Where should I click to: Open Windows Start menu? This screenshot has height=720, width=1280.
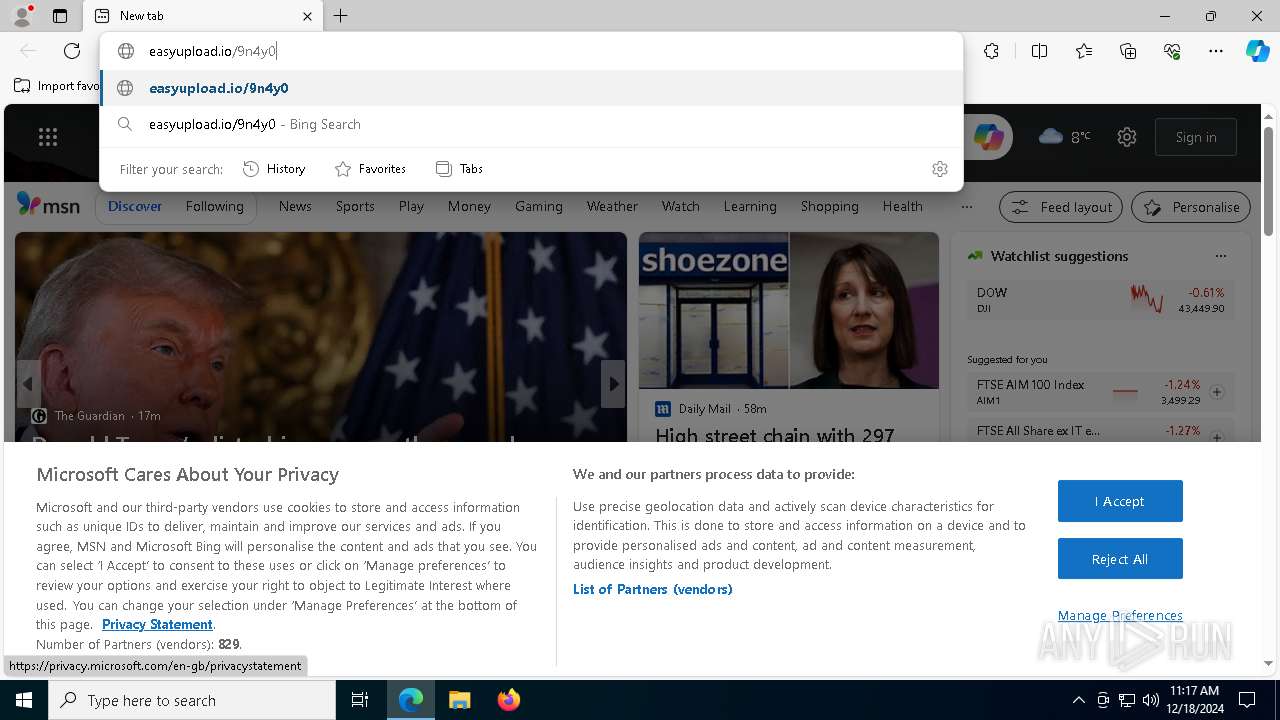click(x=24, y=700)
